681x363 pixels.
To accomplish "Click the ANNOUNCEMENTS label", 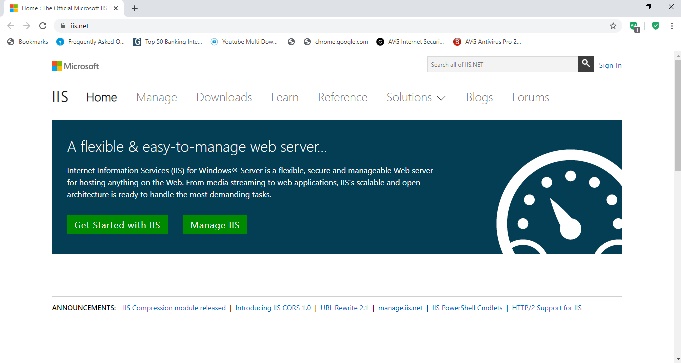I will (x=84, y=308).
